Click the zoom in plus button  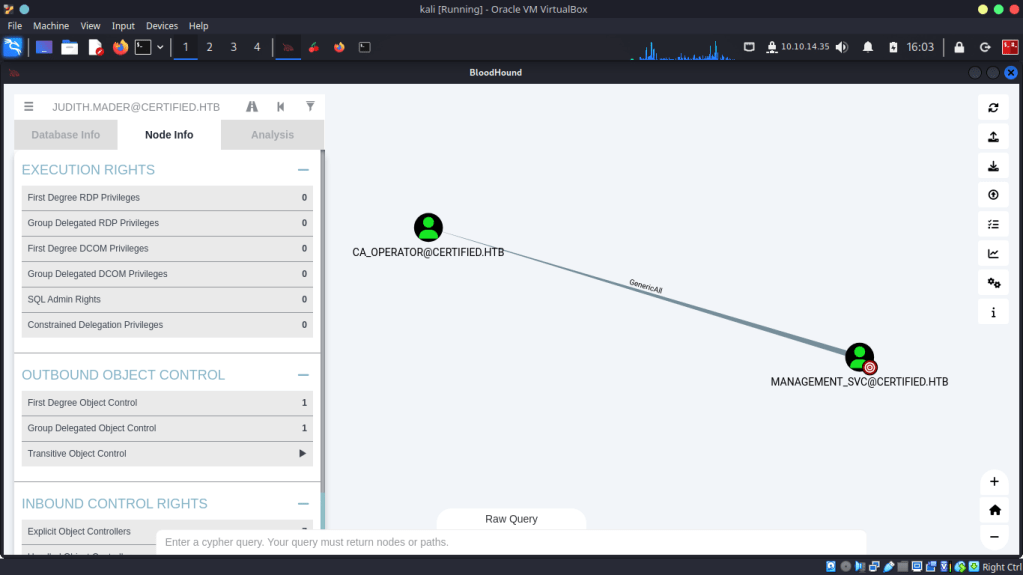click(994, 482)
